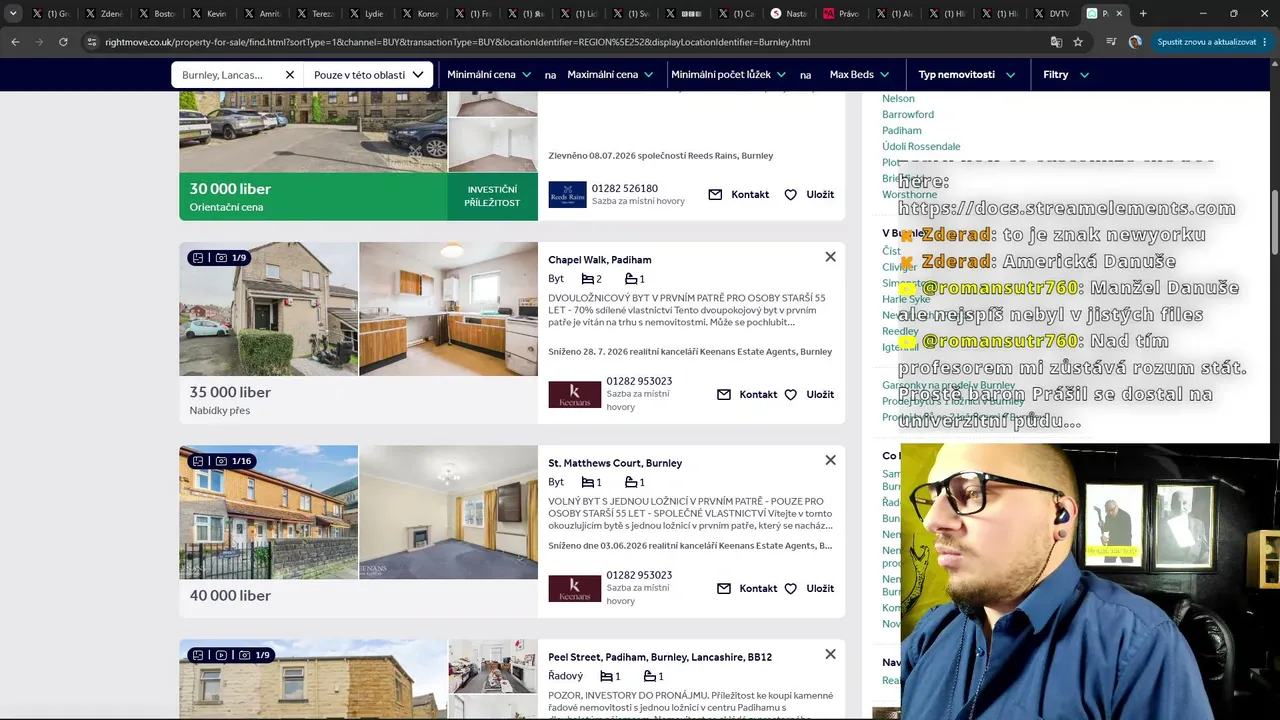
Task: Open the Nelson area link
Action: 898,98
